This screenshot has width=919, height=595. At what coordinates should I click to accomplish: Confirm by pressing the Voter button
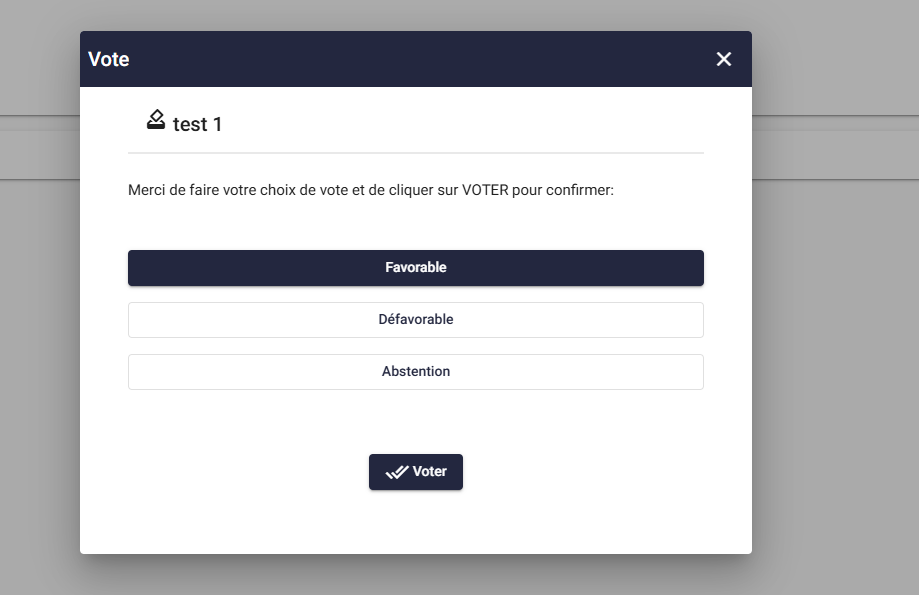pos(416,472)
